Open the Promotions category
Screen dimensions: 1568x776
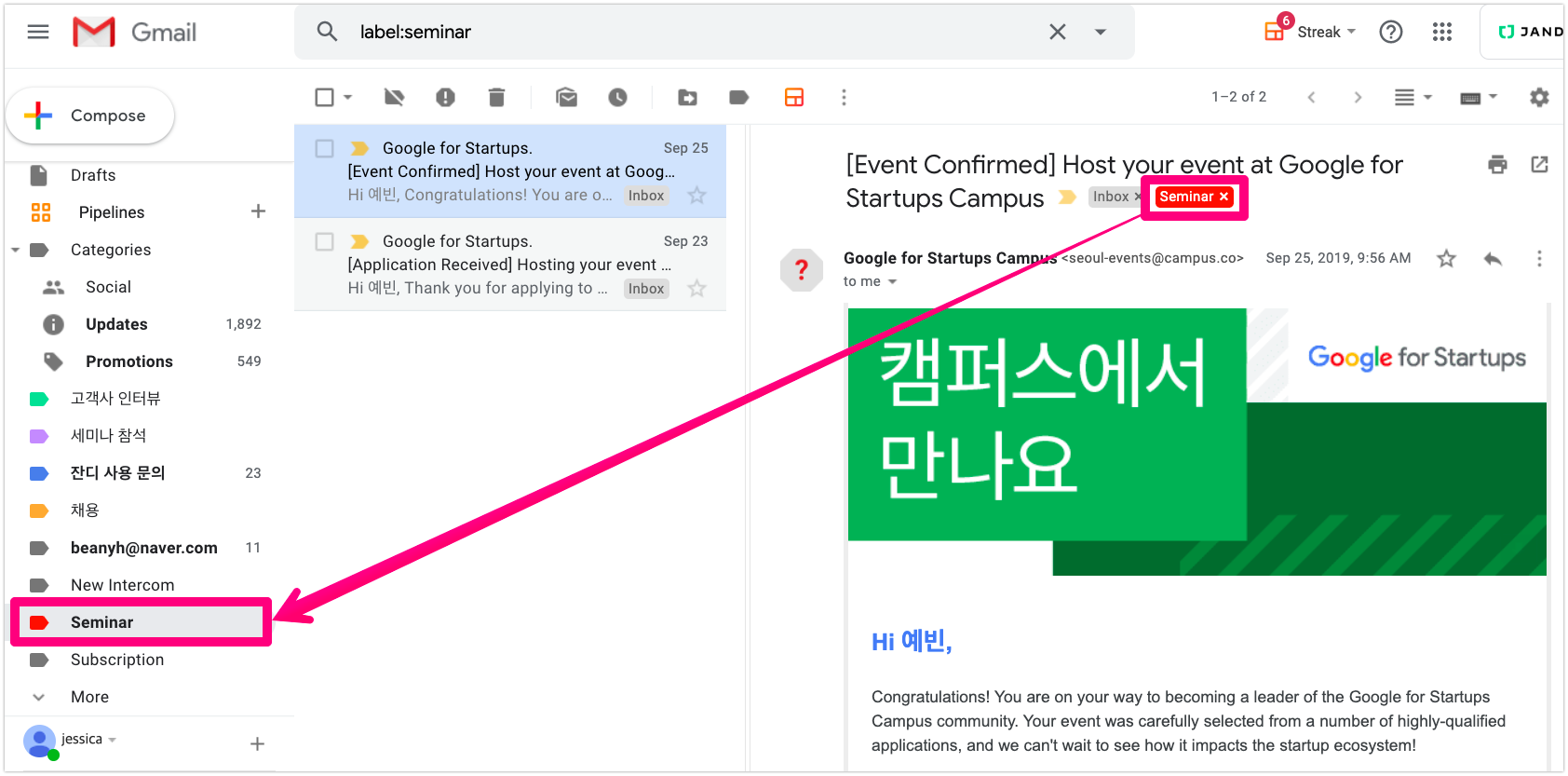pos(129,361)
